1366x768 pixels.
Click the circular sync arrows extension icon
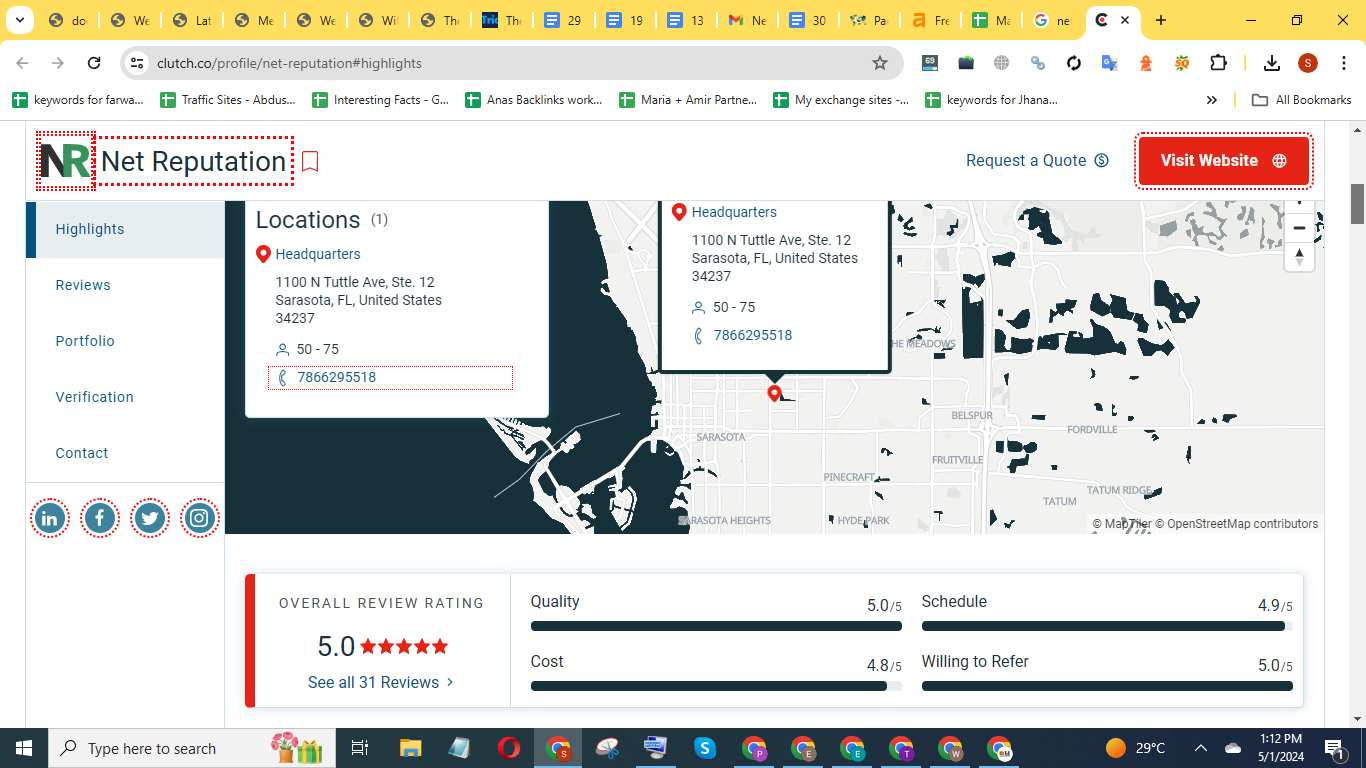click(1074, 63)
